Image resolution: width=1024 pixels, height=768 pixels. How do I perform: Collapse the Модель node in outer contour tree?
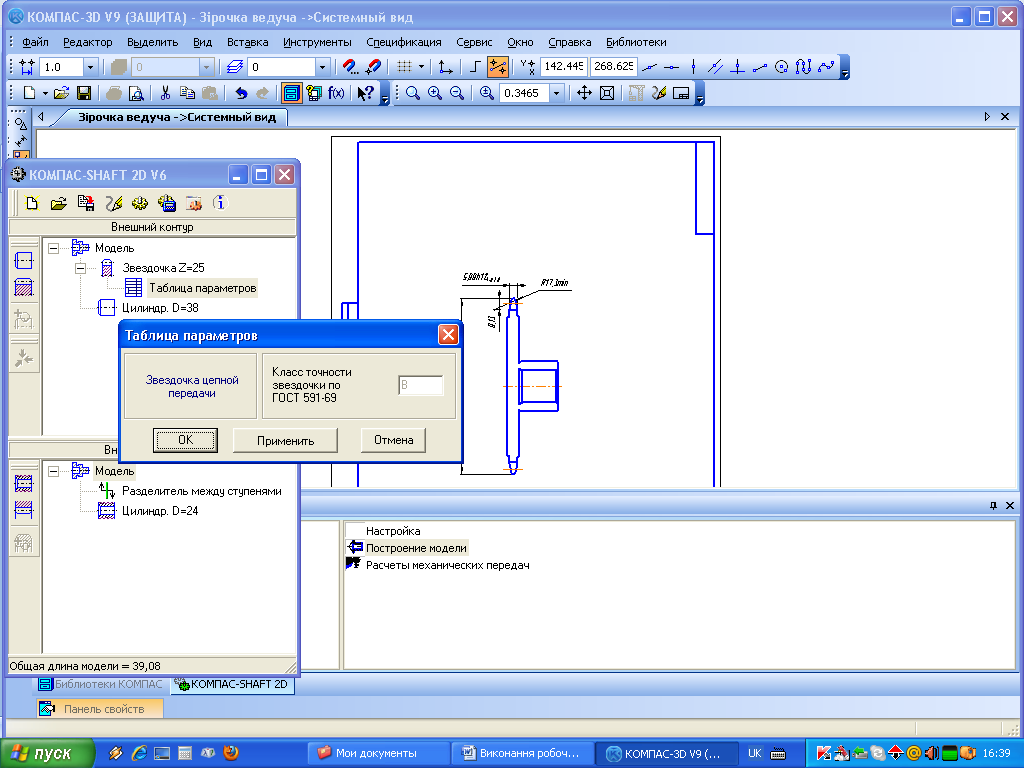click(x=54, y=248)
